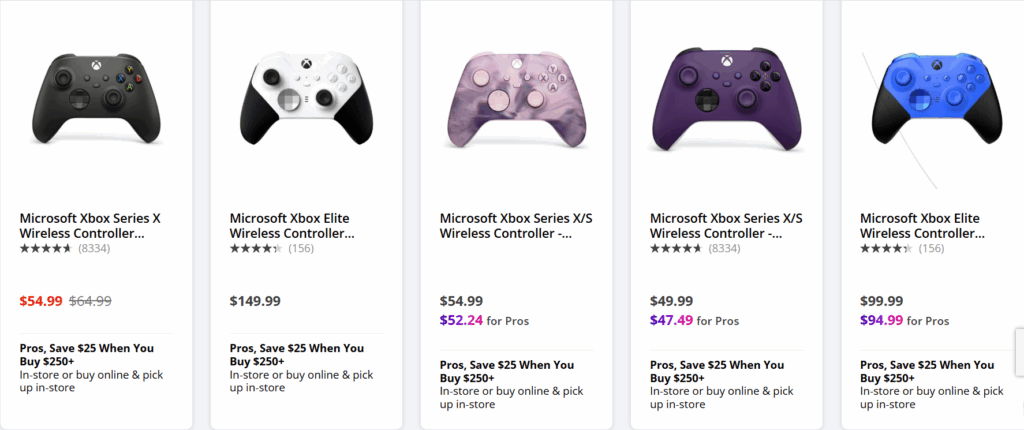The width and height of the screenshot is (1024, 430).
Task: Click star rating of the purple controller
Action: [x=675, y=248]
